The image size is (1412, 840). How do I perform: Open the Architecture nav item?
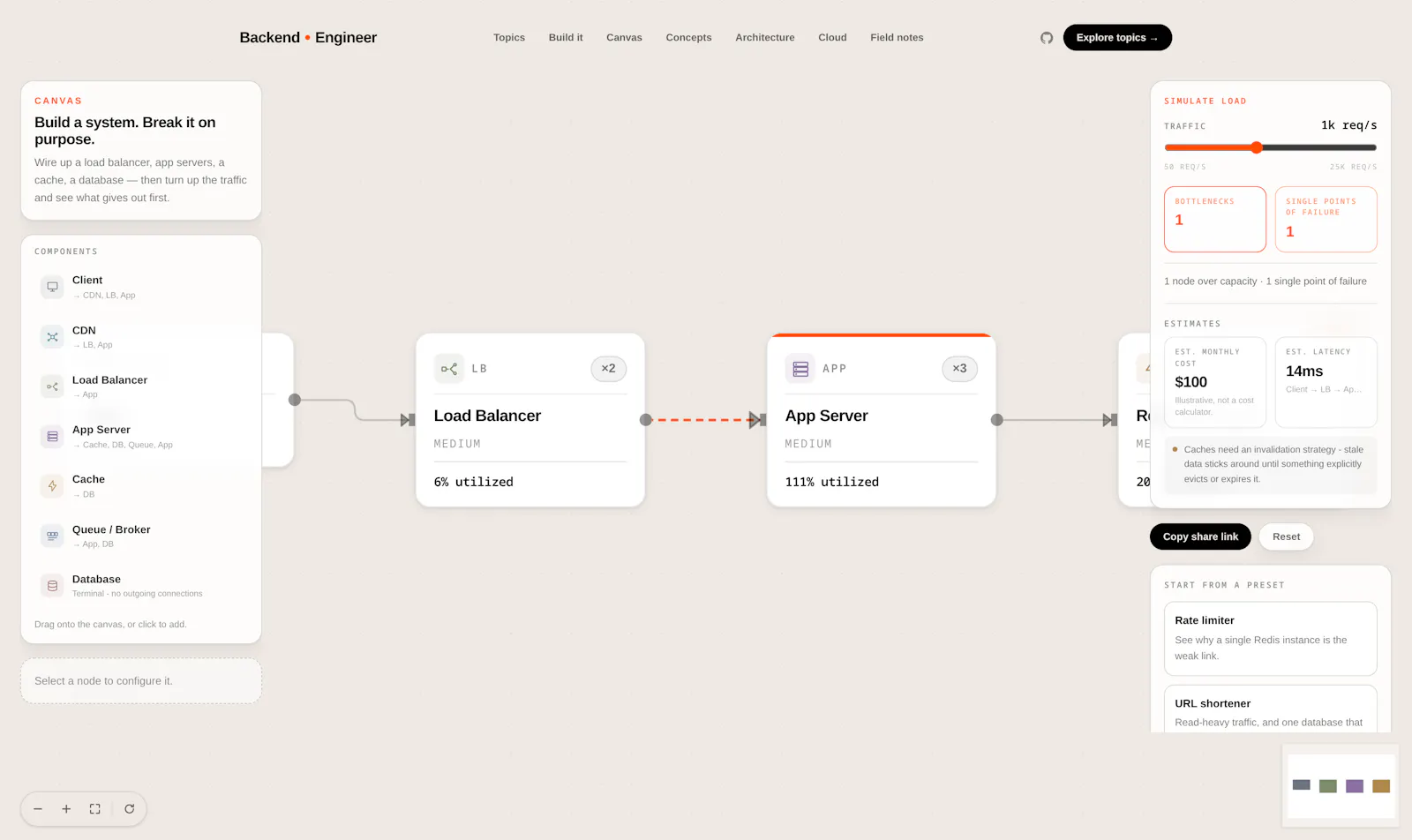(x=765, y=38)
